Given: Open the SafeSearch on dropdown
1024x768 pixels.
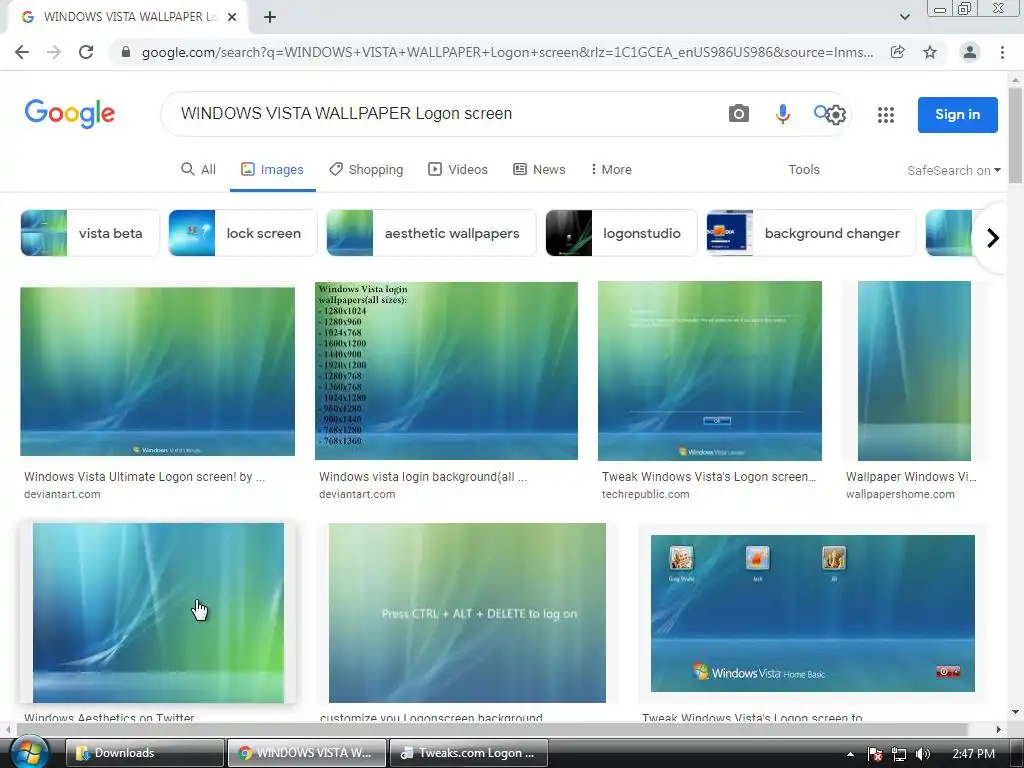Looking at the screenshot, I should click(953, 170).
